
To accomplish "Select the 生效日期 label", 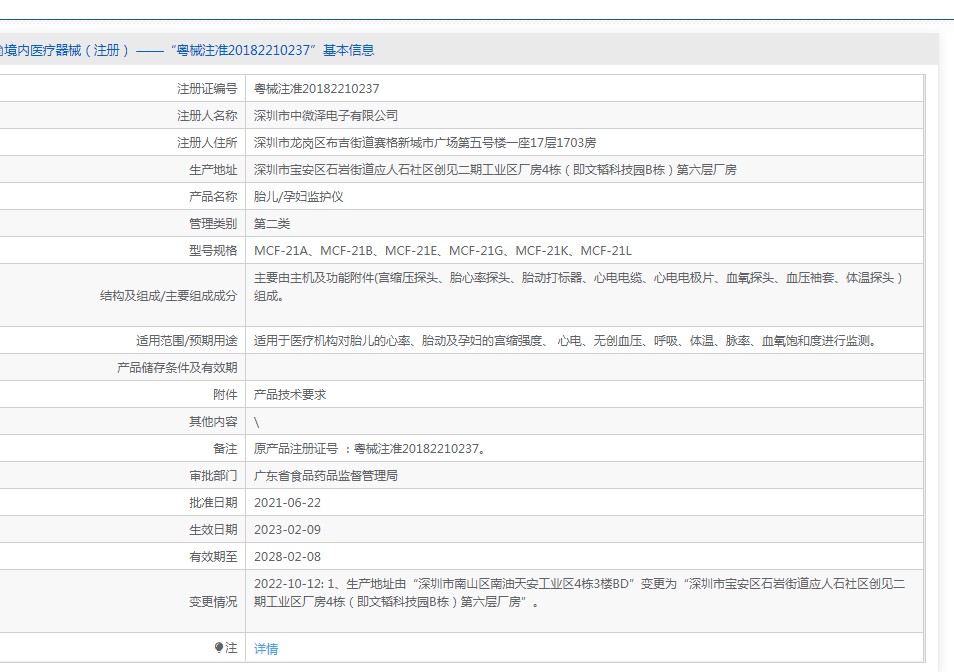I will (x=213, y=530).
